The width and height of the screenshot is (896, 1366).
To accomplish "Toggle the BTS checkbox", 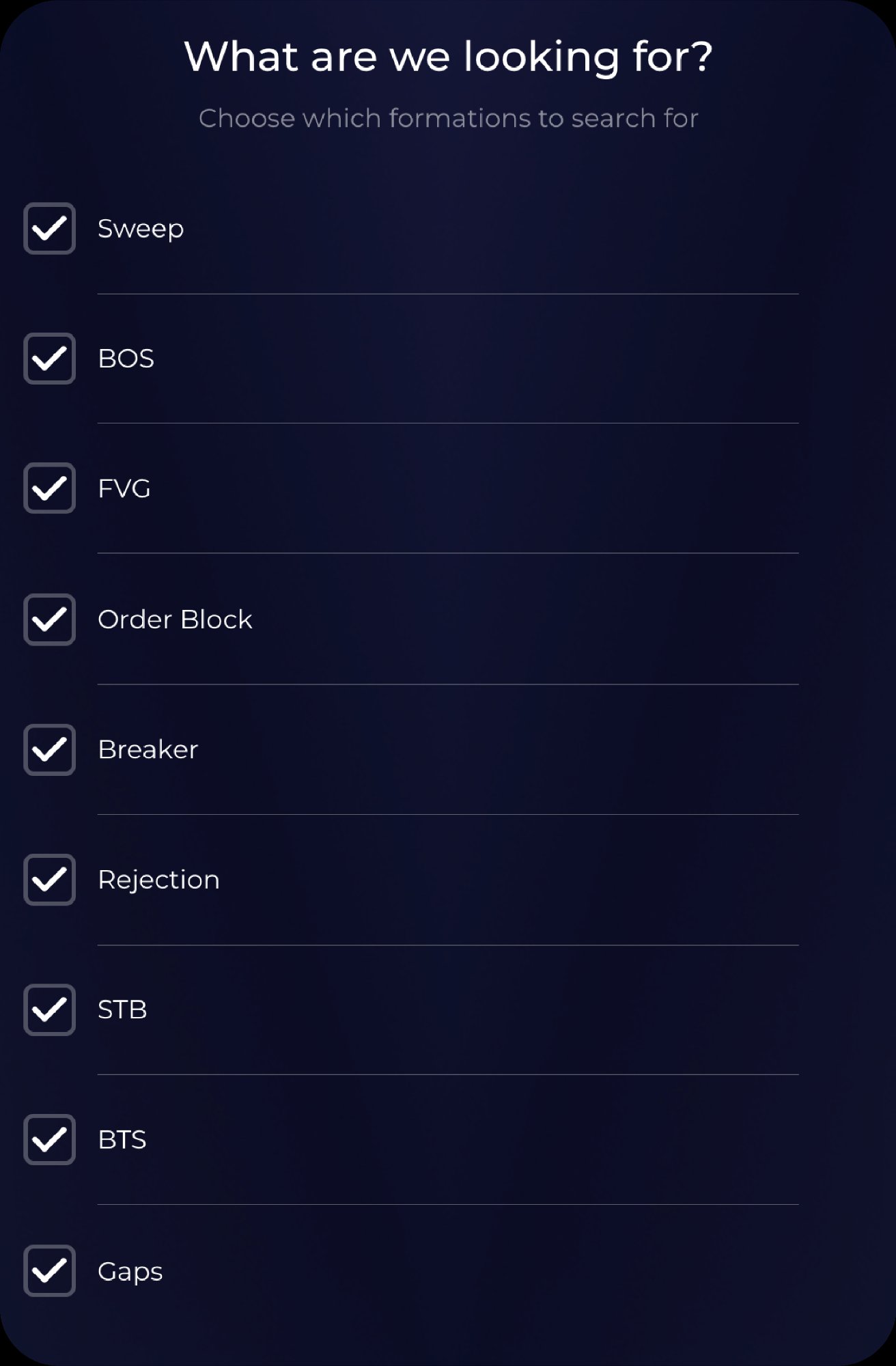I will pyautogui.click(x=49, y=1139).
